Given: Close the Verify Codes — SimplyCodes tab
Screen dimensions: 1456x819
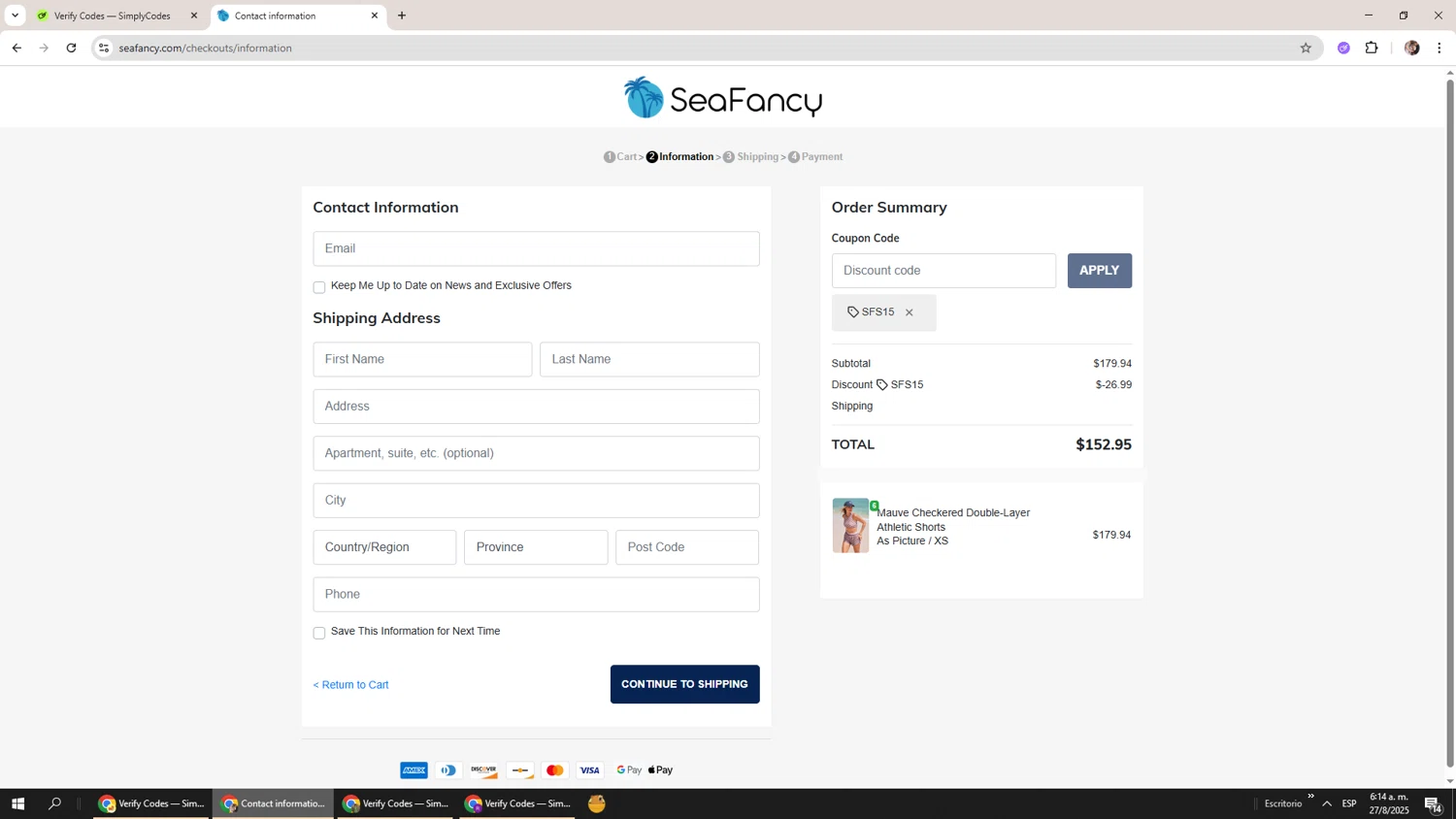Looking at the screenshot, I should (193, 16).
